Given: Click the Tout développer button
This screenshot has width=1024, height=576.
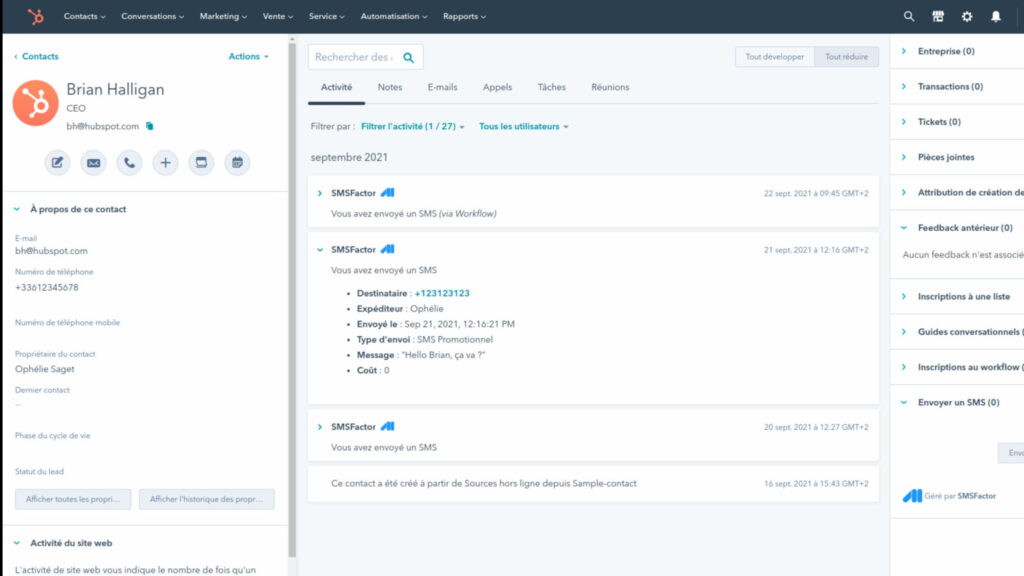Looking at the screenshot, I should (775, 57).
